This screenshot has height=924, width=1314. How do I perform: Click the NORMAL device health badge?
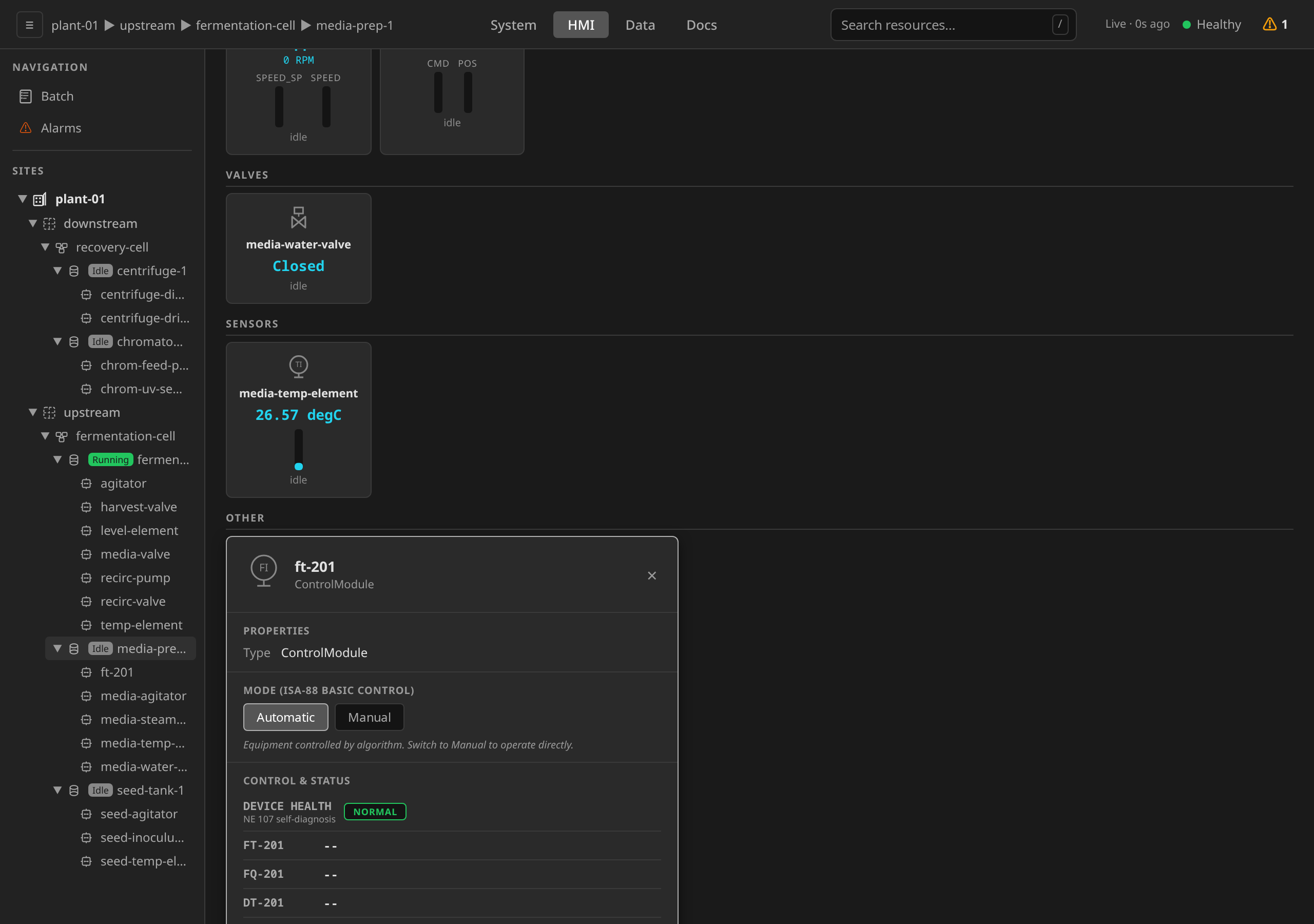tap(375, 811)
